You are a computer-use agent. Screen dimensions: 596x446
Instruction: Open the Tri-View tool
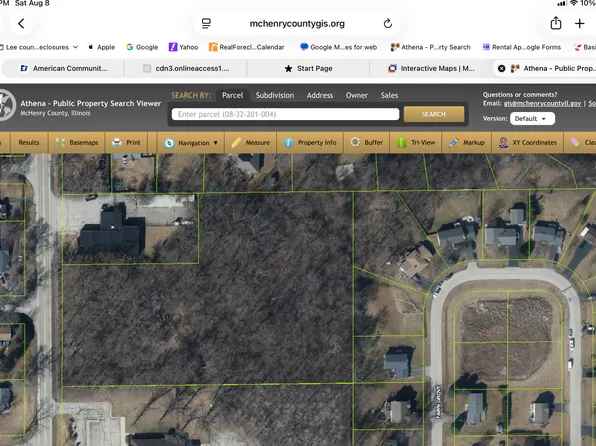coord(415,143)
